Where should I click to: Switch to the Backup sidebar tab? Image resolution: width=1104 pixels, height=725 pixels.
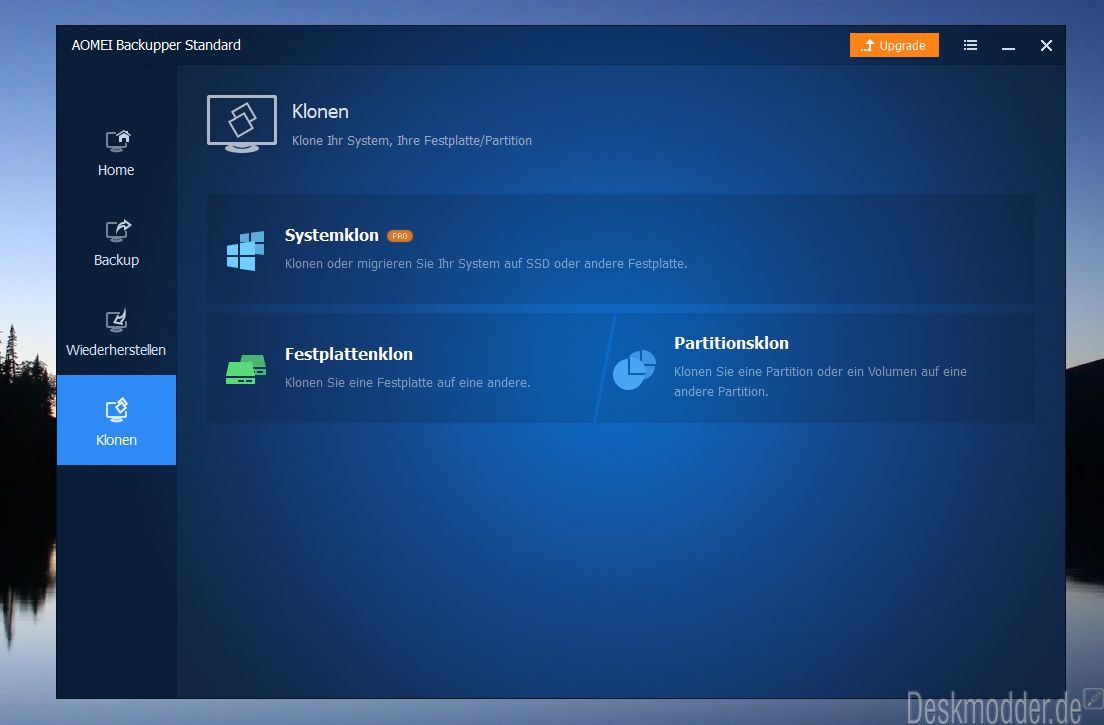click(116, 243)
